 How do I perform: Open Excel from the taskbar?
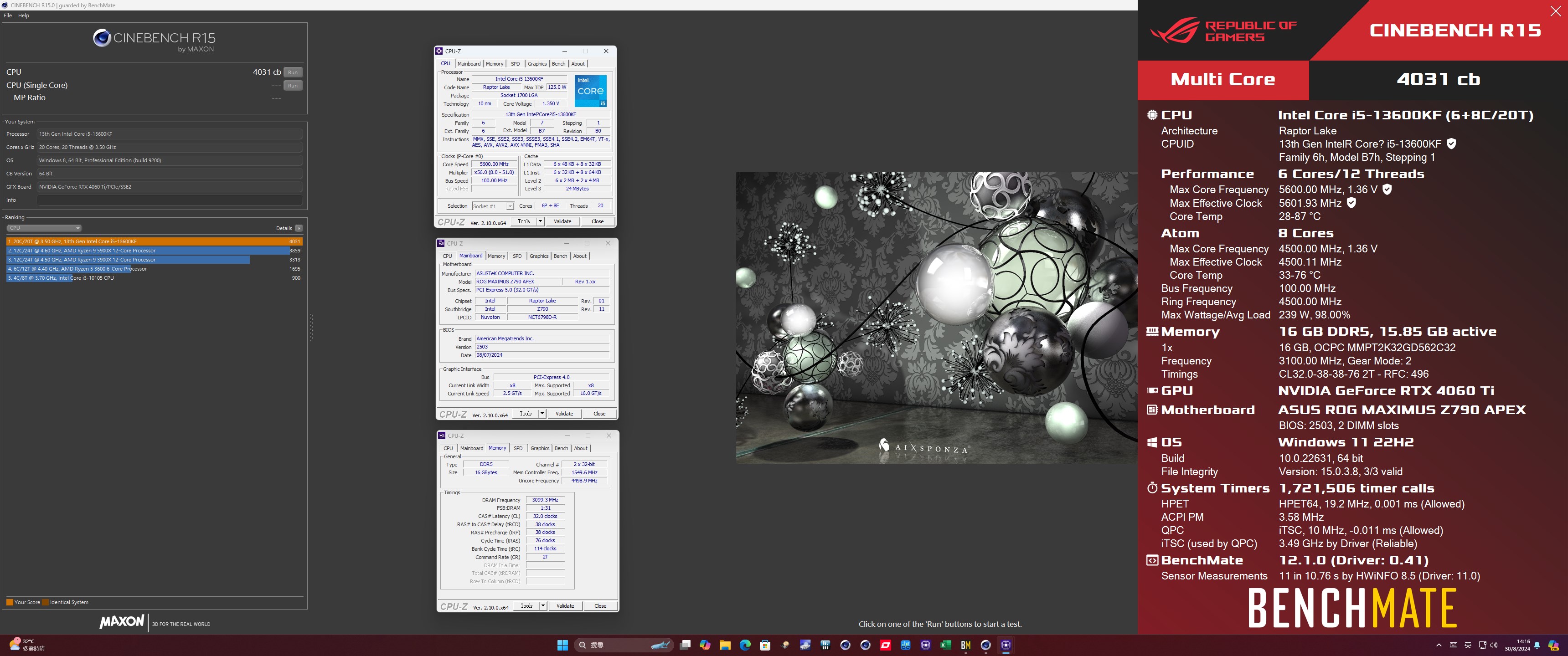coord(946,645)
